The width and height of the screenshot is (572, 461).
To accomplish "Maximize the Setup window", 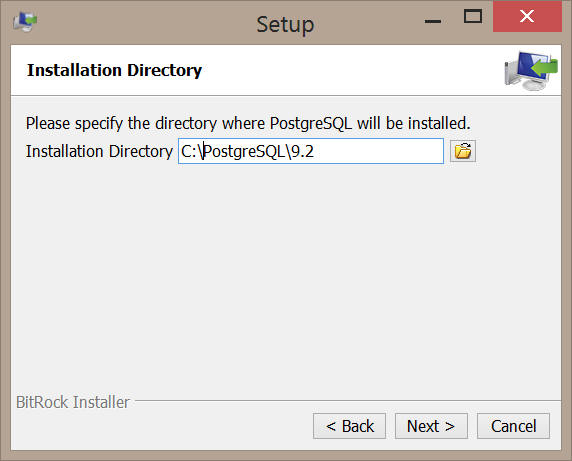I will tap(473, 17).
